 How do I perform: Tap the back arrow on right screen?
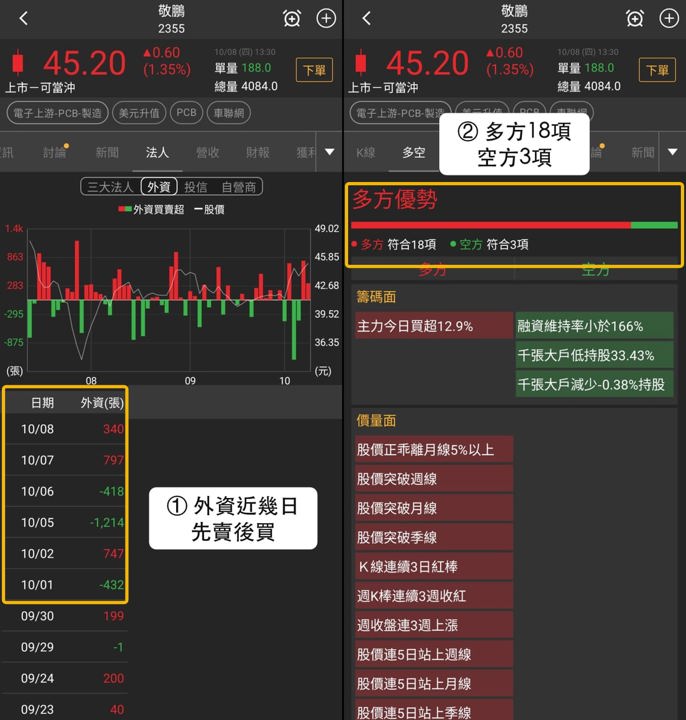(x=366, y=18)
